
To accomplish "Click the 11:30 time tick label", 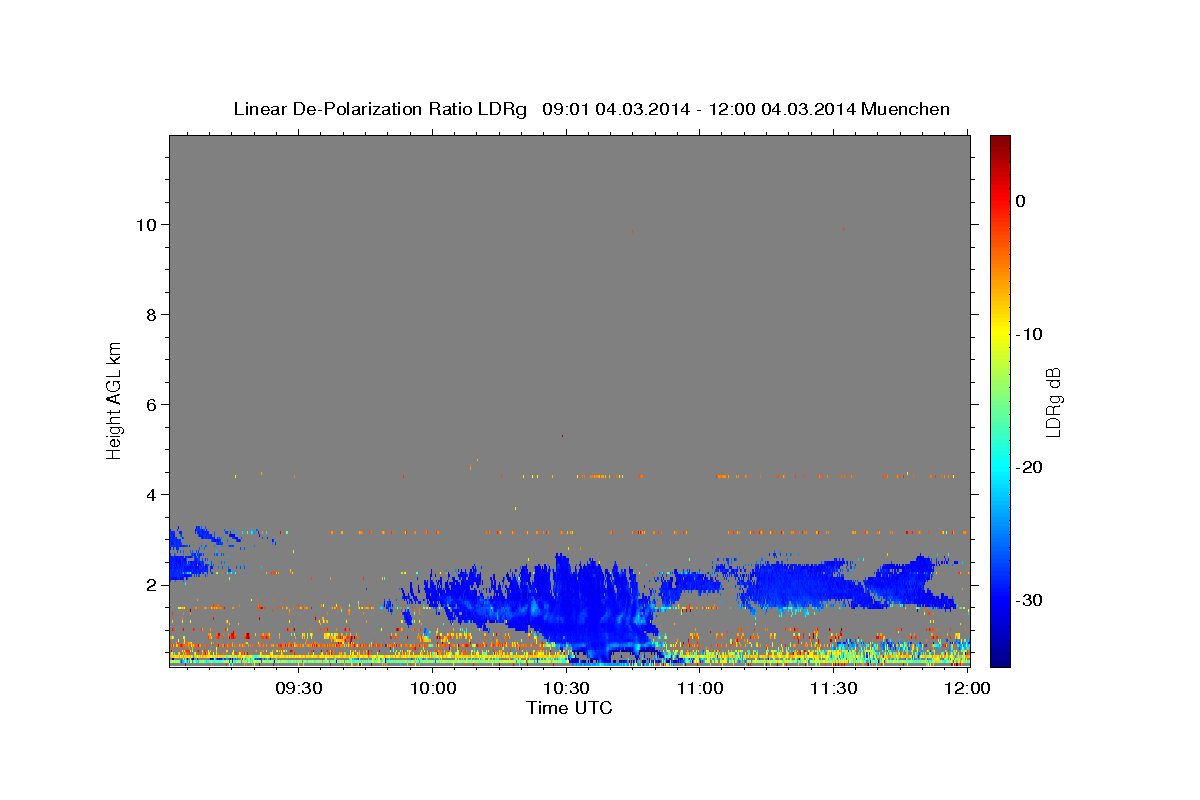I will coord(833,688).
